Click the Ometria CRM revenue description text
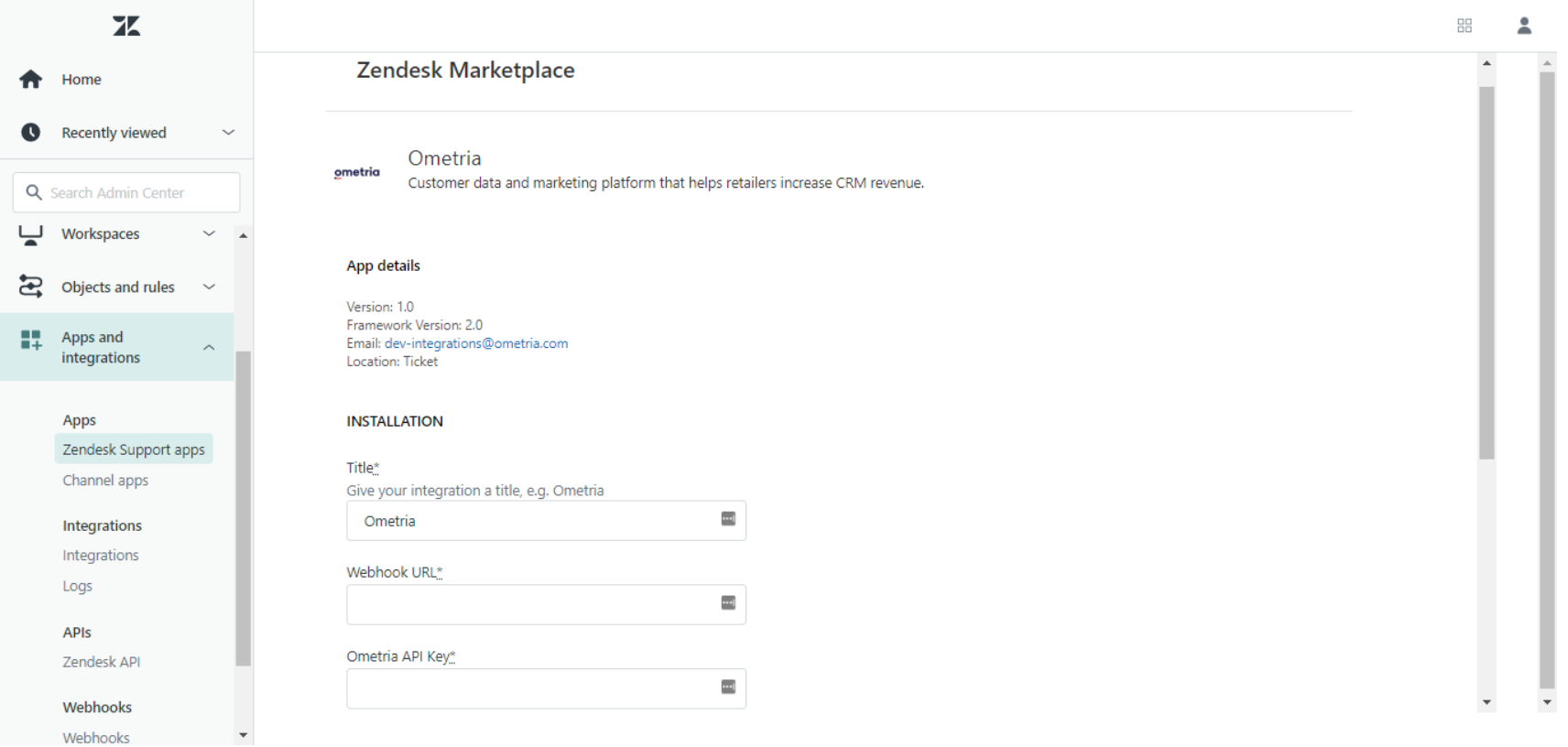The image size is (1568, 747). pos(666,183)
